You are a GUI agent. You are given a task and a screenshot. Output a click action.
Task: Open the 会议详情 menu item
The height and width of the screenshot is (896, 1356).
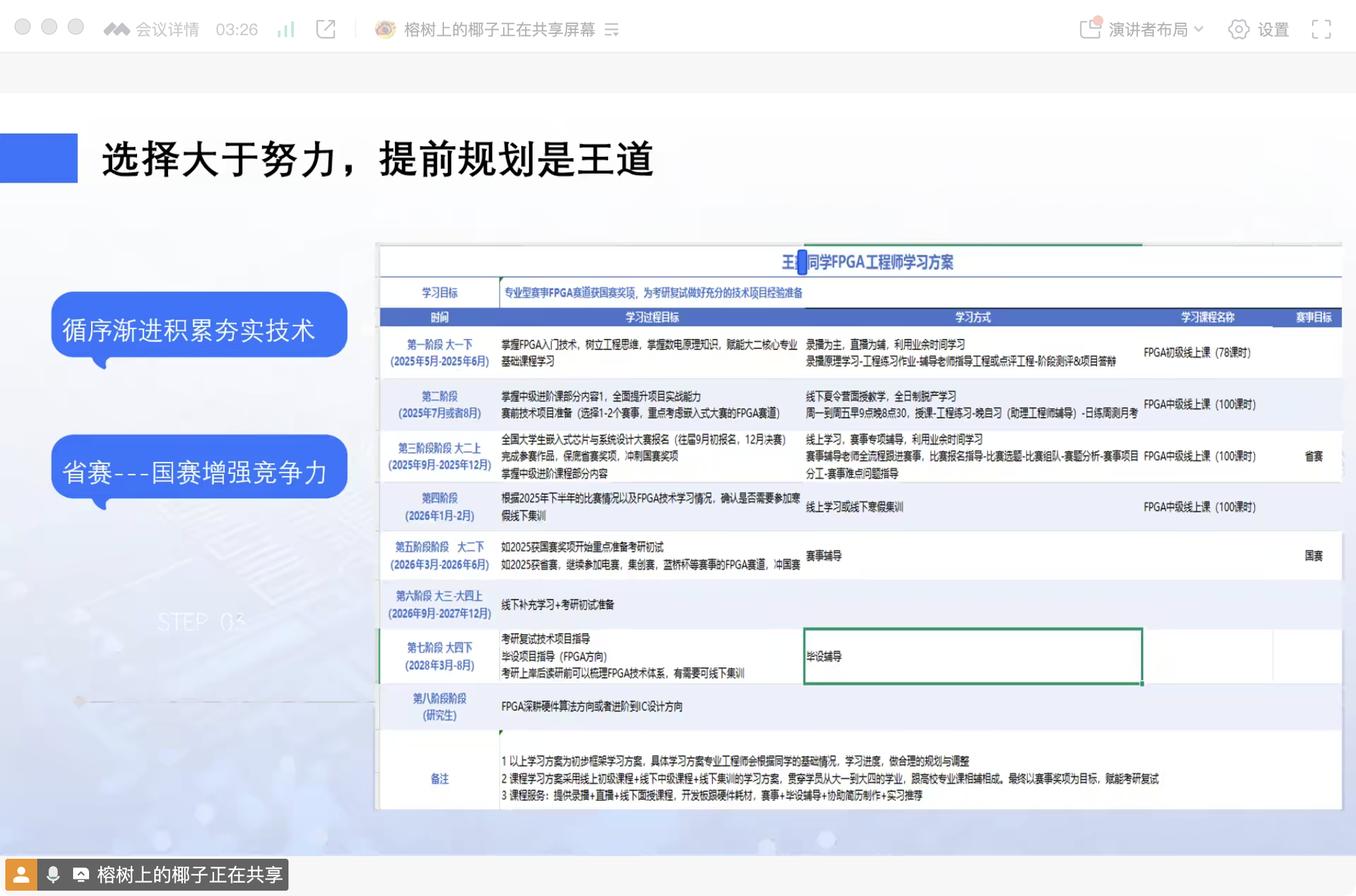[168, 29]
